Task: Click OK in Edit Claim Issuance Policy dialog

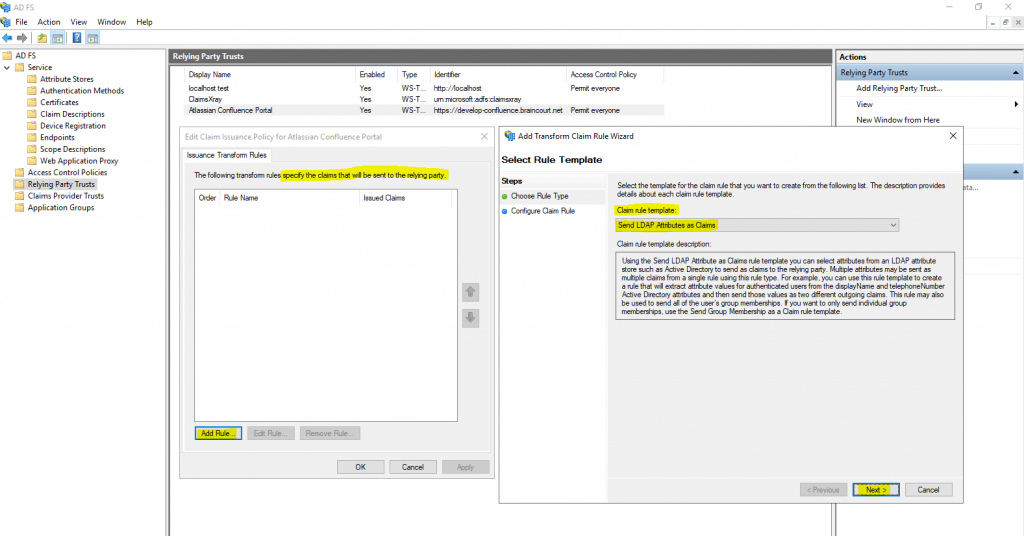Action: [360, 467]
